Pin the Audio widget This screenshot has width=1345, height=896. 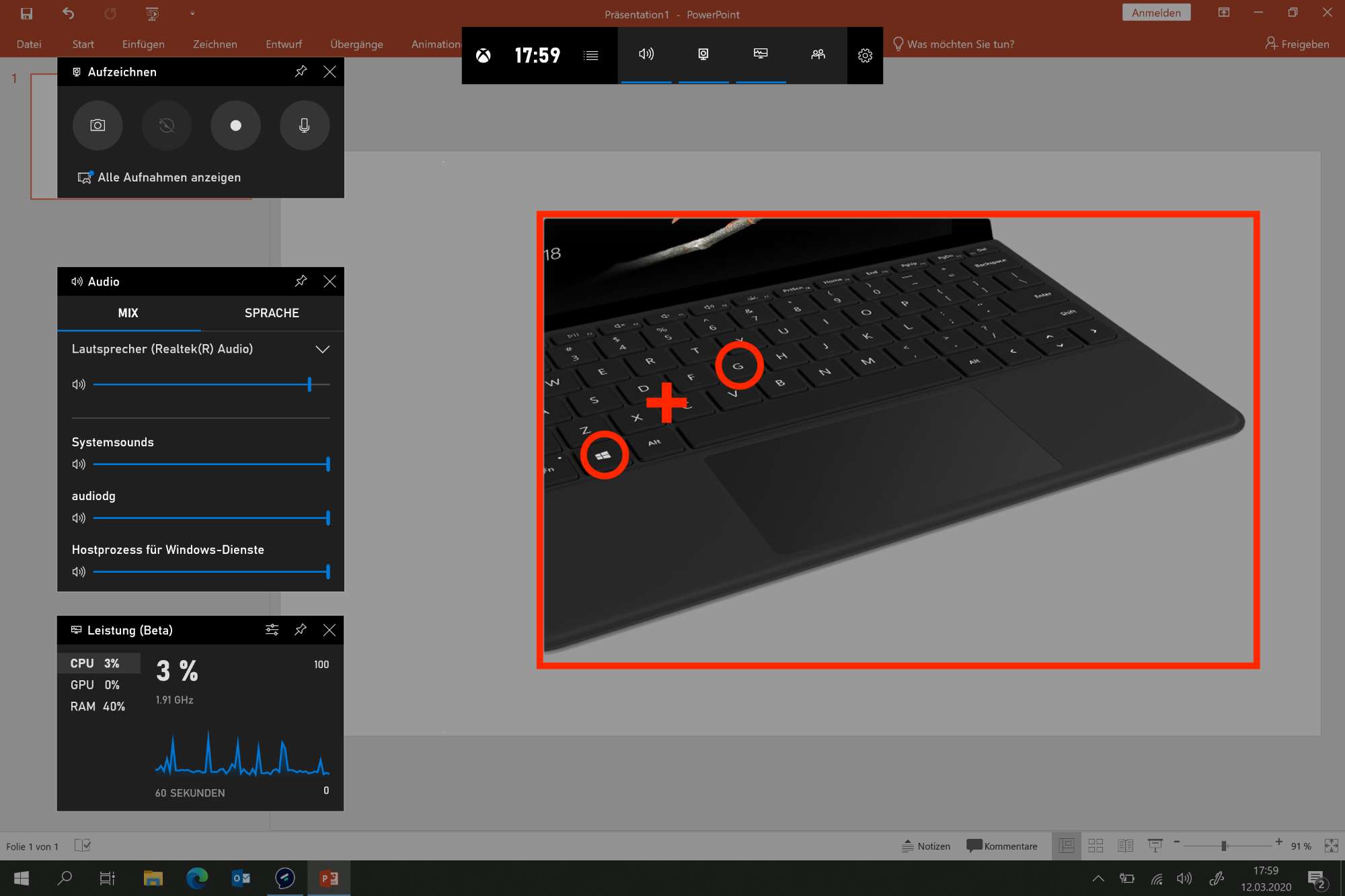point(301,281)
